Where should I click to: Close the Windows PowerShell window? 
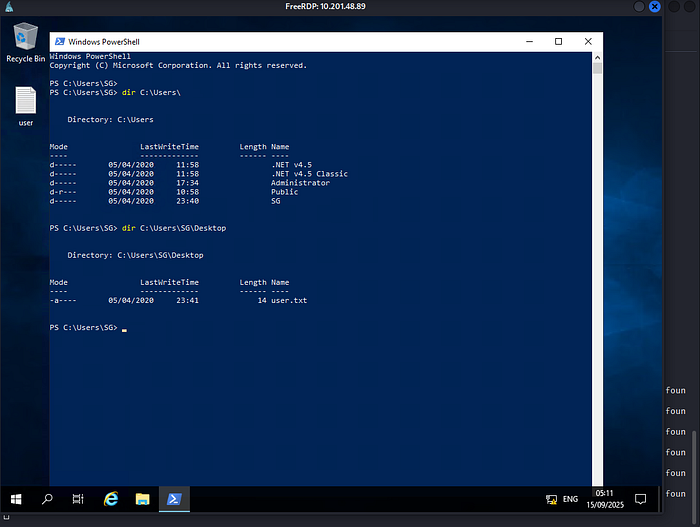pos(588,42)
